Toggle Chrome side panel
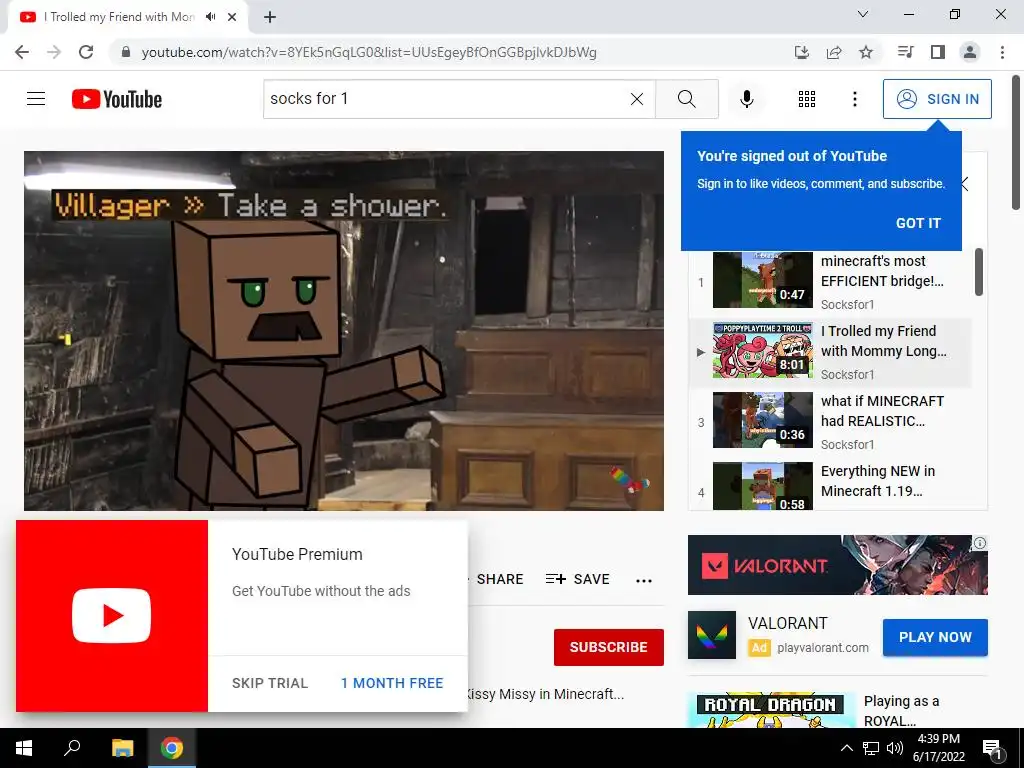1024x768 pixels. (938, 52)
